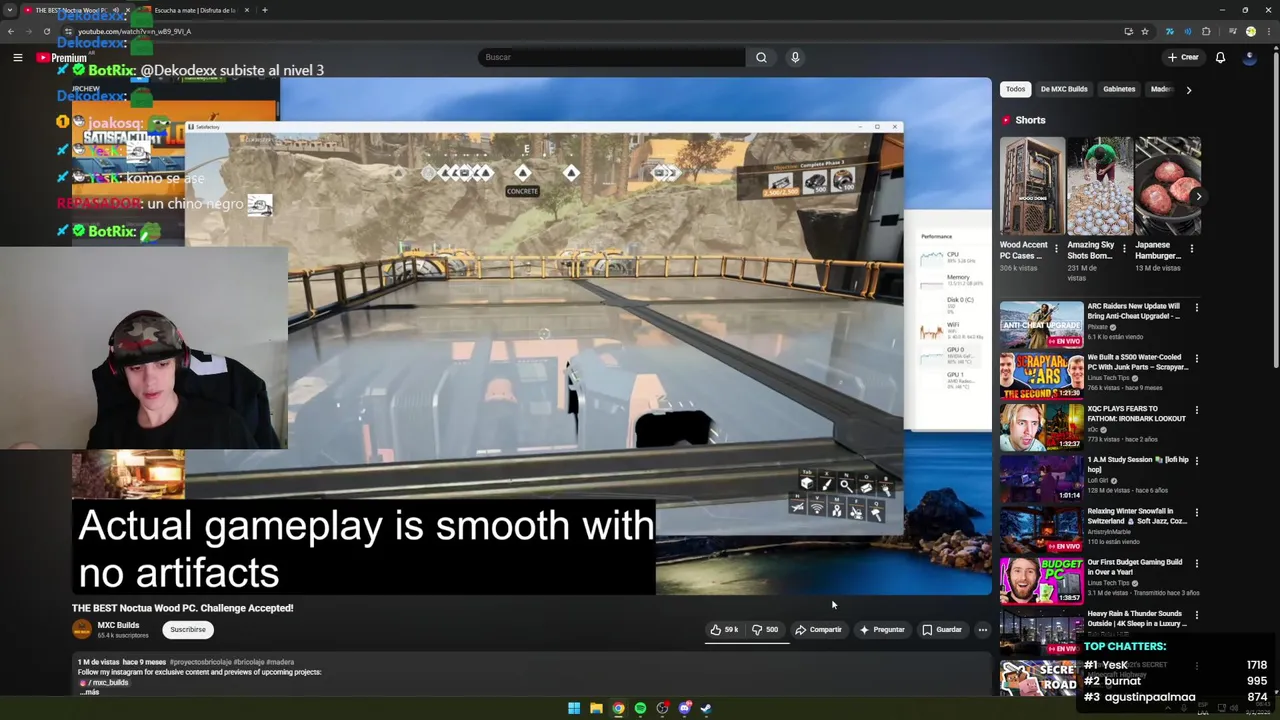The height and width of the screenshot is (720, 1280).
Task: Click the Guardar button
Action: pos(942,630)
